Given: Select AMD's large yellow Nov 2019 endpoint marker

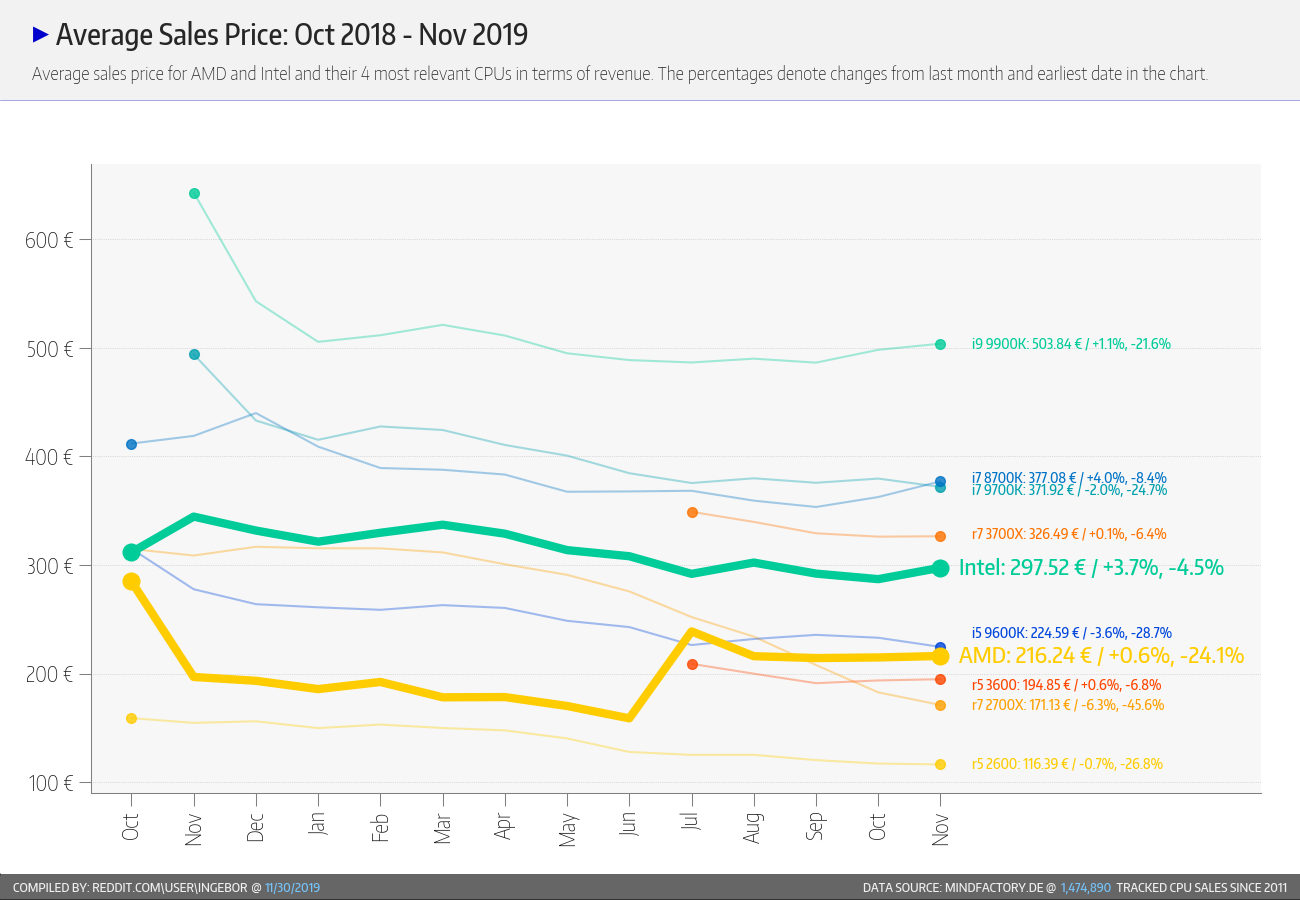Looking at the screenshot, I should pos(940,656).
